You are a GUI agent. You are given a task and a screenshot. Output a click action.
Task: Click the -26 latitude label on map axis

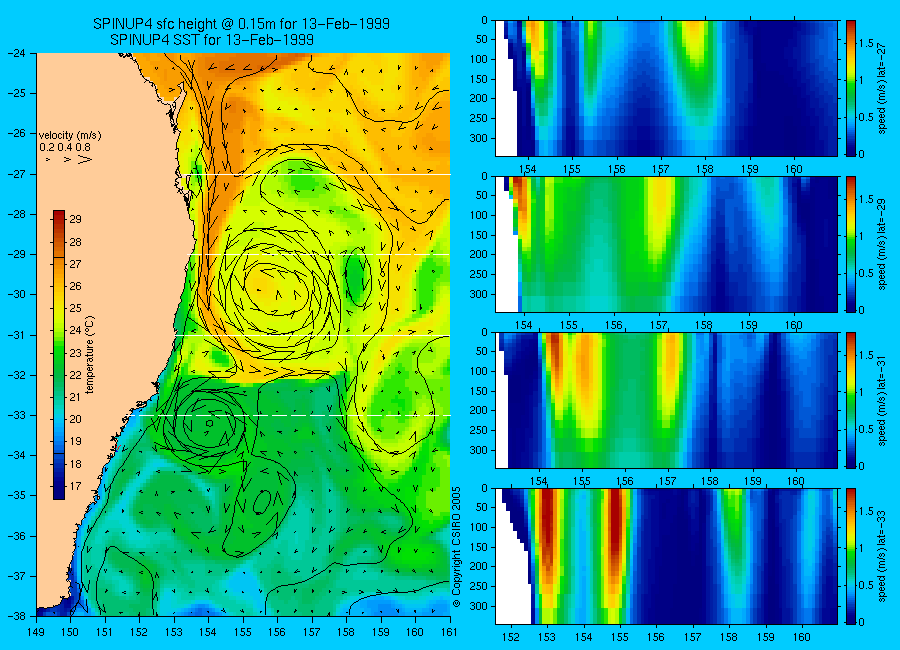[18, 133]
